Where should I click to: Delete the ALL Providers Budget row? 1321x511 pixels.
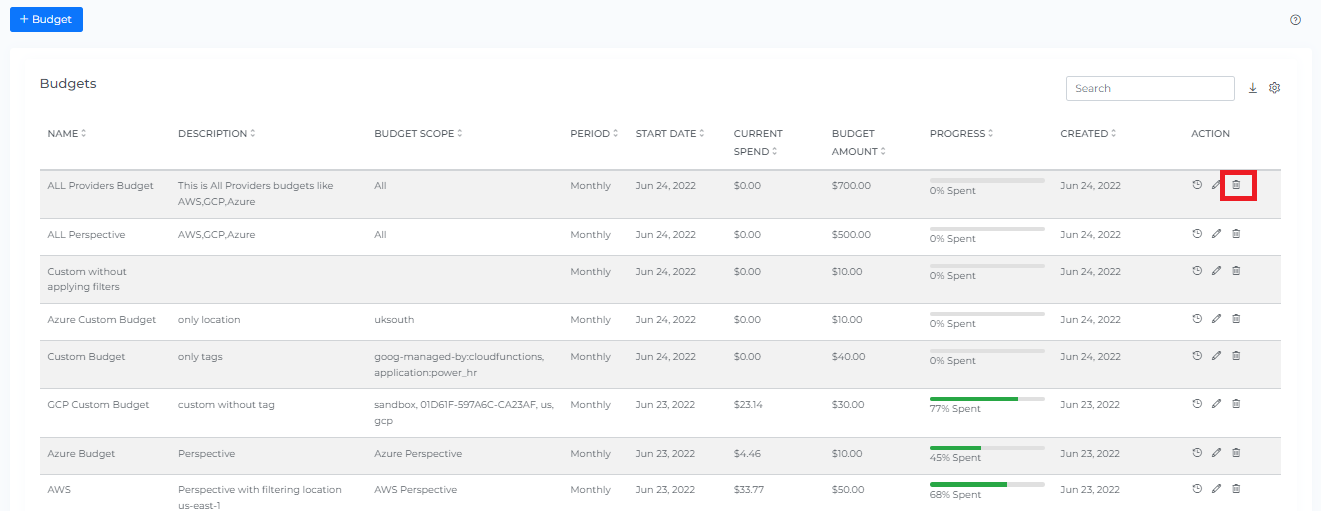coord(1236,185)
